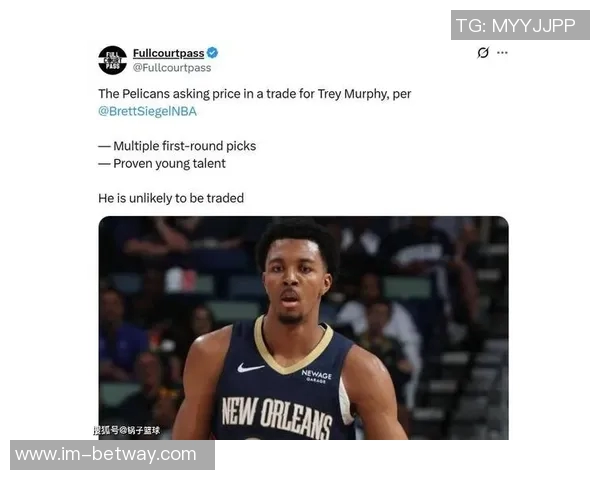Click the NEW ORLEANS jersey lettering

(277, 417)
